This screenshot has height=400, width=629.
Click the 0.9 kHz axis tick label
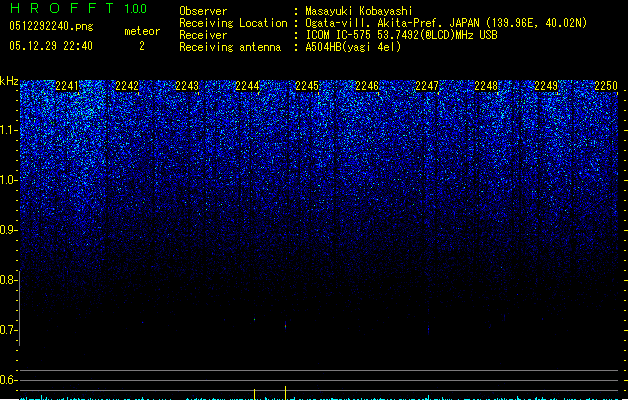9,230
